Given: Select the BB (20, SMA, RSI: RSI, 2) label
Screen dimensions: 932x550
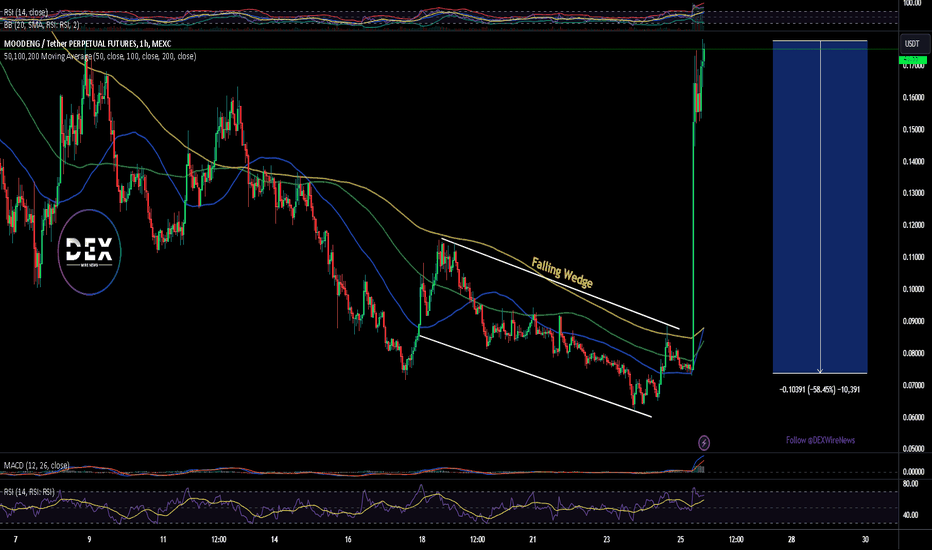Looking at the screenshot, I should coord(41,25).
